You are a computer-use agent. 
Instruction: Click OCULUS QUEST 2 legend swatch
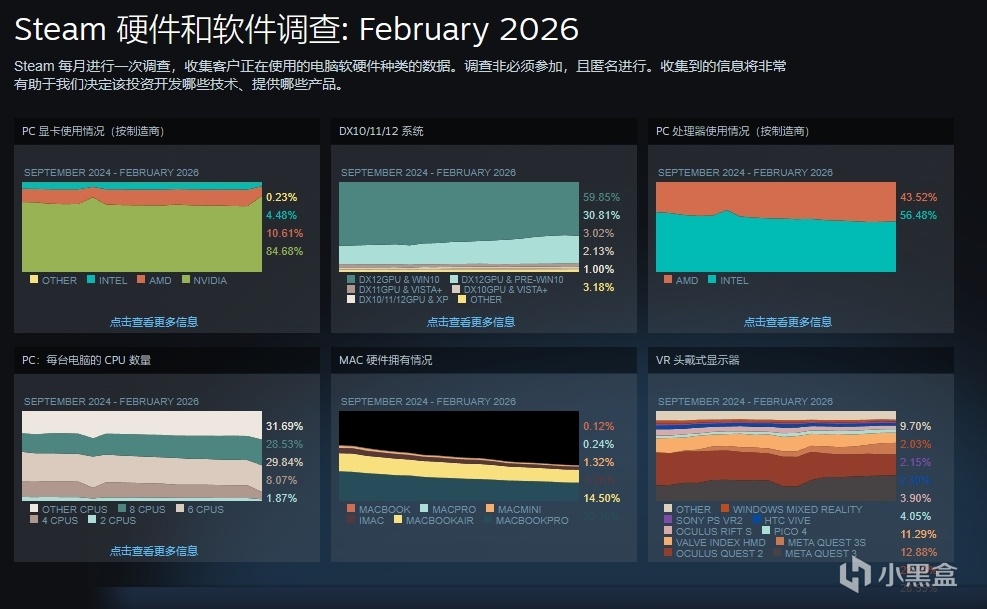tap(668, 552)
